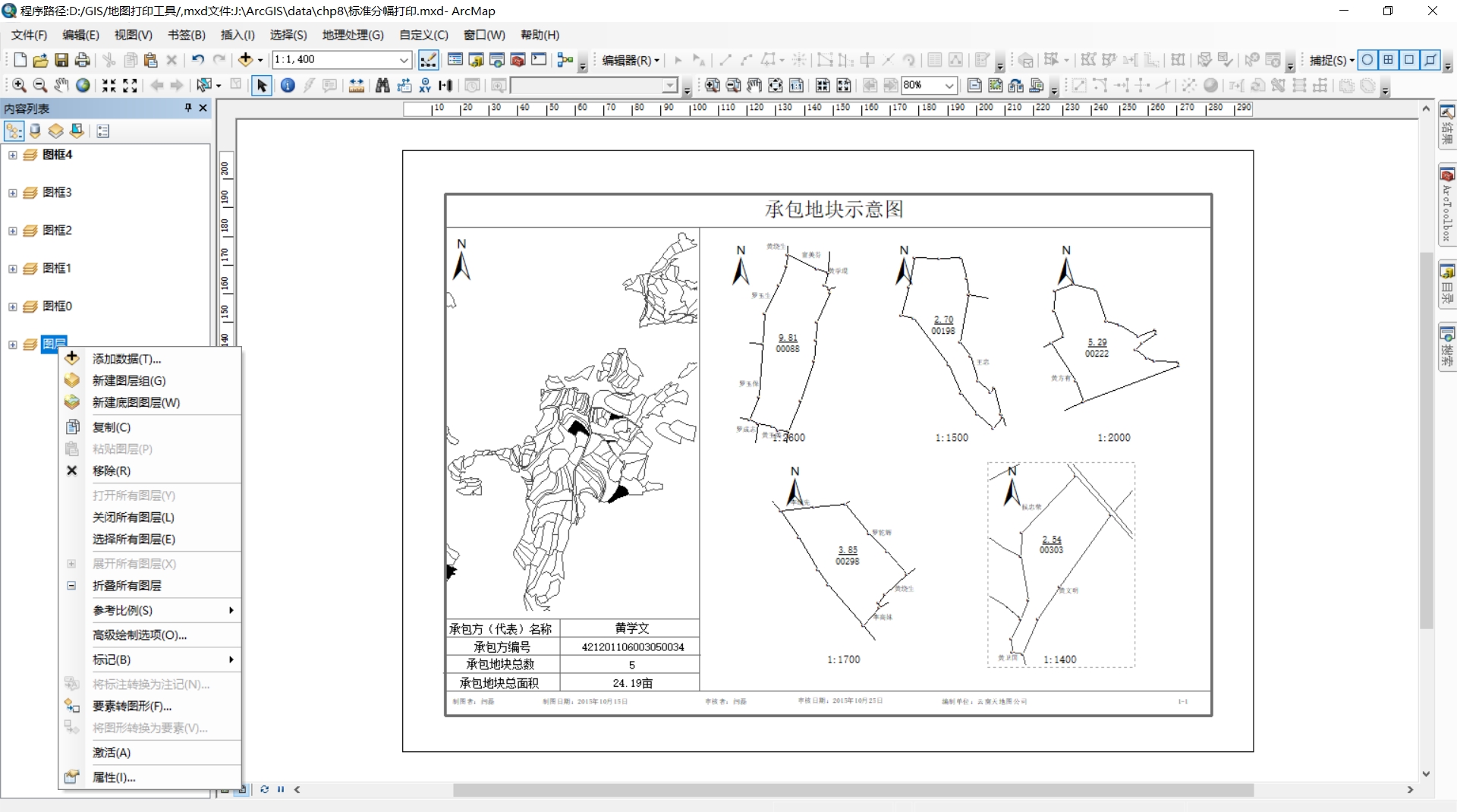Choose 添加数据(T)... from context menu
The height and width of the screenshot is (812, 1457).
150,359
